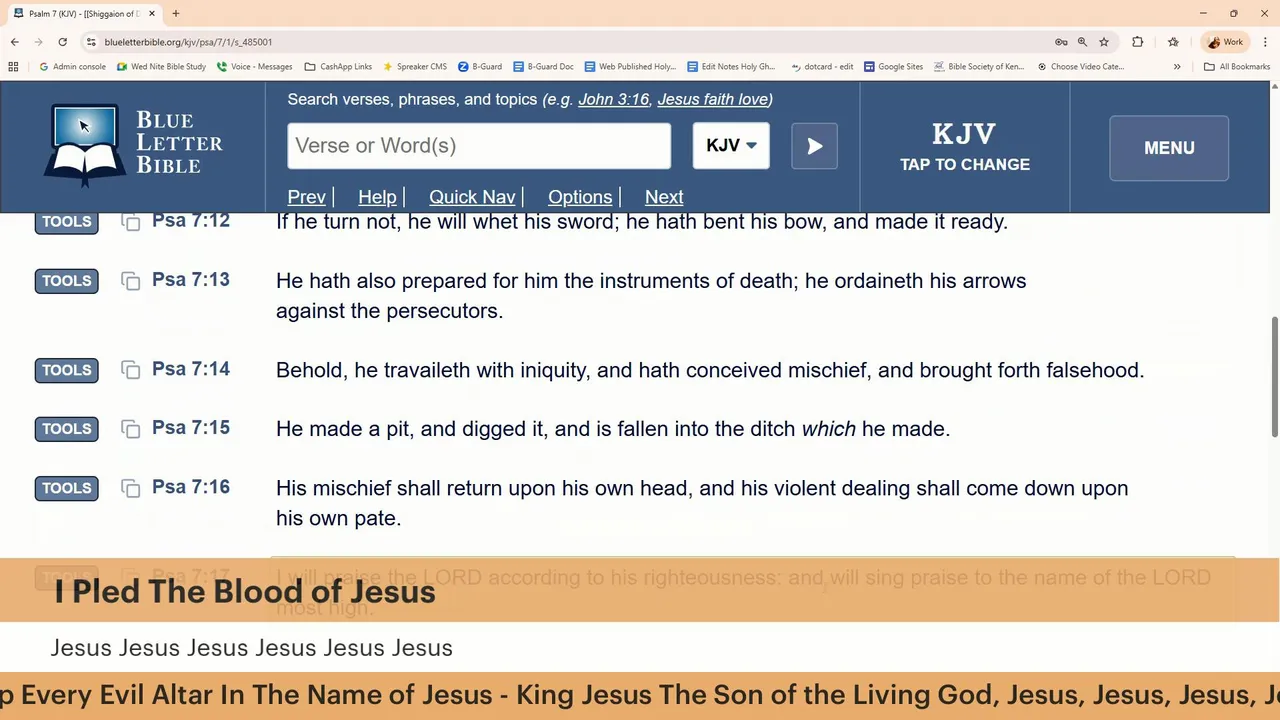This screenshot has height=720, width=1280.
Task: Go back with browser back arrow
Action: (x=14, y=42)
